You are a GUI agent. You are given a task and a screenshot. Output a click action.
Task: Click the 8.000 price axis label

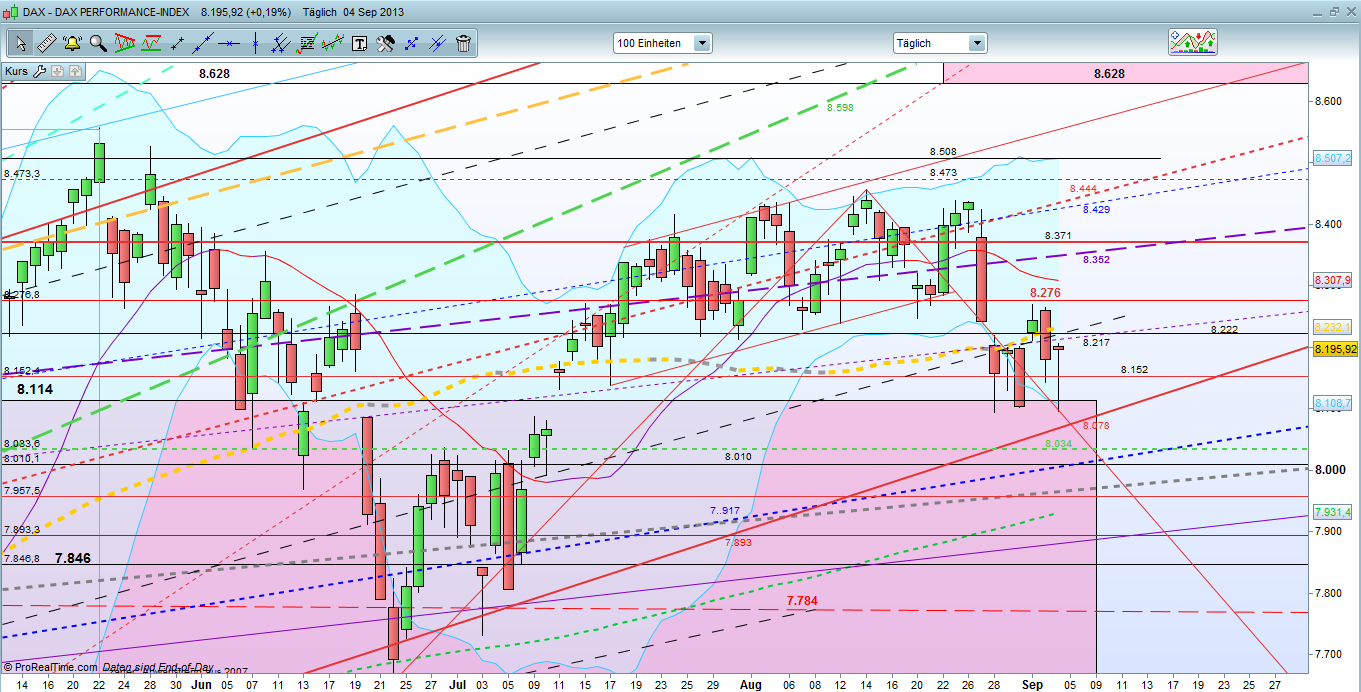pos(1330,470)
